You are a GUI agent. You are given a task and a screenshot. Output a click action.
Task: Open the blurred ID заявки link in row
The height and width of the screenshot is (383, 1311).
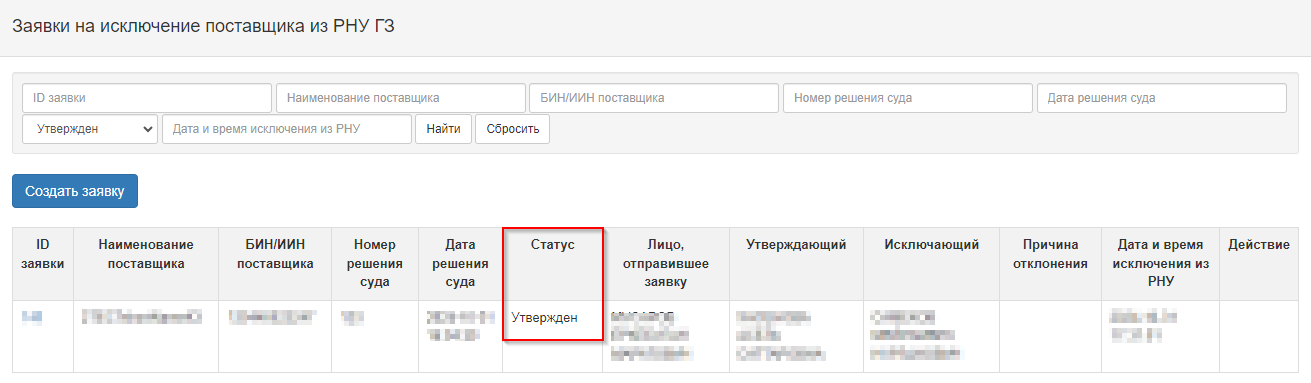[32, 317]
